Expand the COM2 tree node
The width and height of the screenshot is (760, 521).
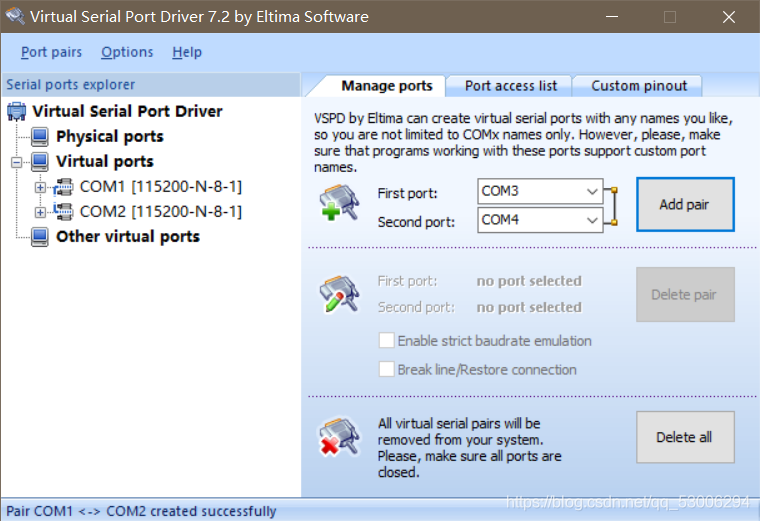point(40,212)
